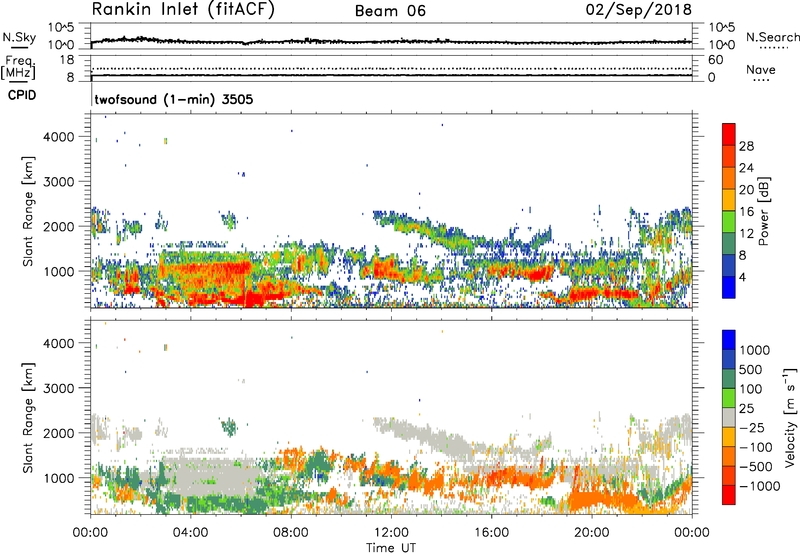Select the "60" Nave axis tick label
This screenshot has width=800, height=554.
pos(715,60)
